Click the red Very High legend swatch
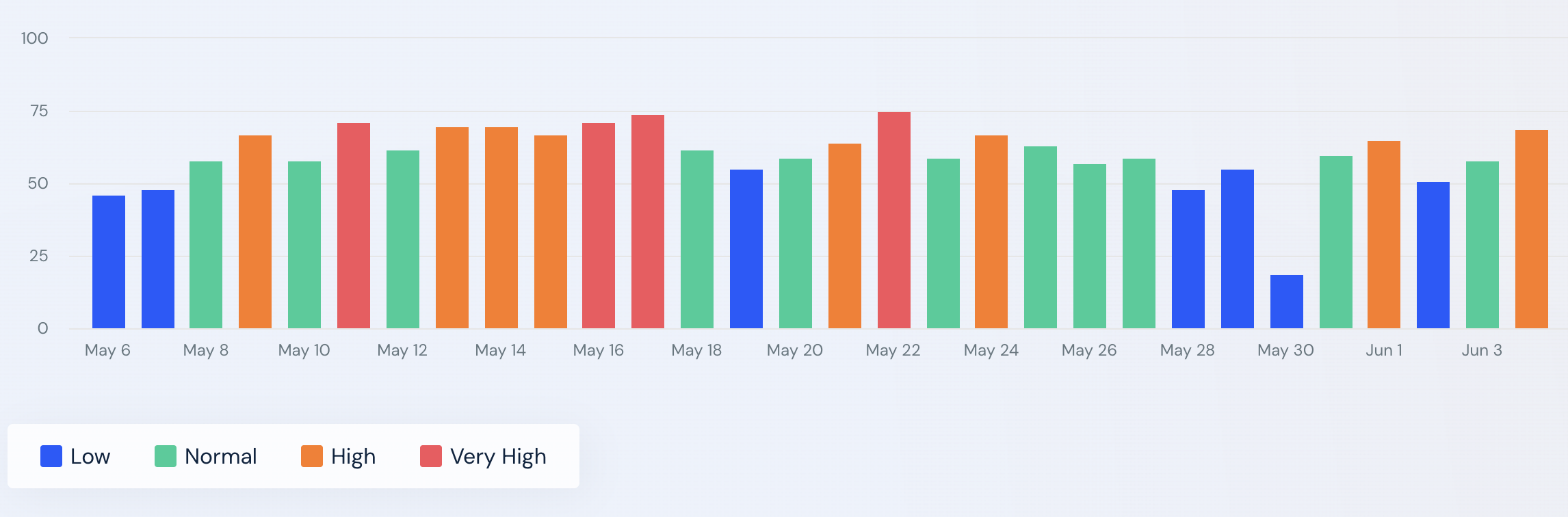The image size is (1568, 517). click(x=431, y=456)
